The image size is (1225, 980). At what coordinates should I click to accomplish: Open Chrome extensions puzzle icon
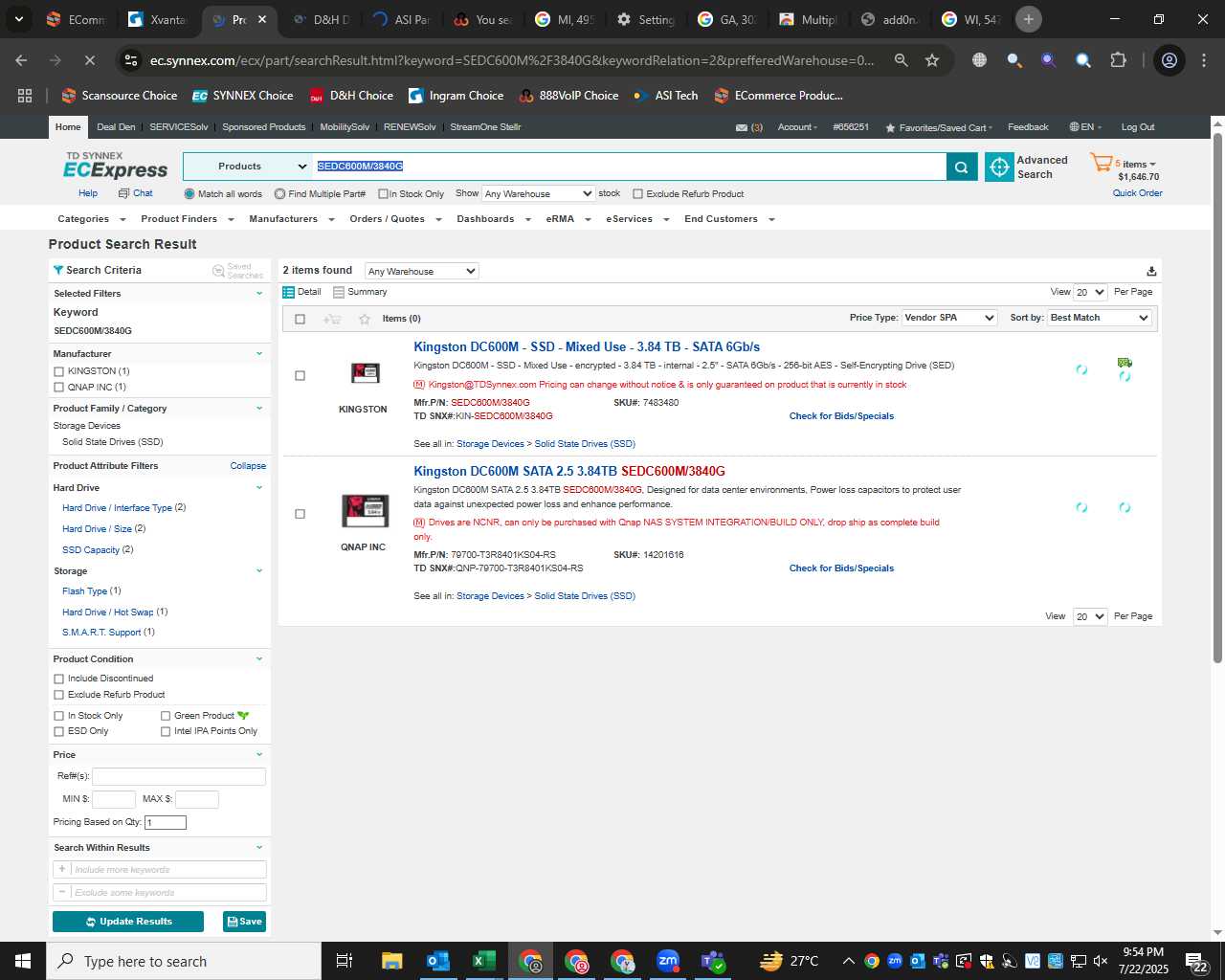coord(1118,60)
